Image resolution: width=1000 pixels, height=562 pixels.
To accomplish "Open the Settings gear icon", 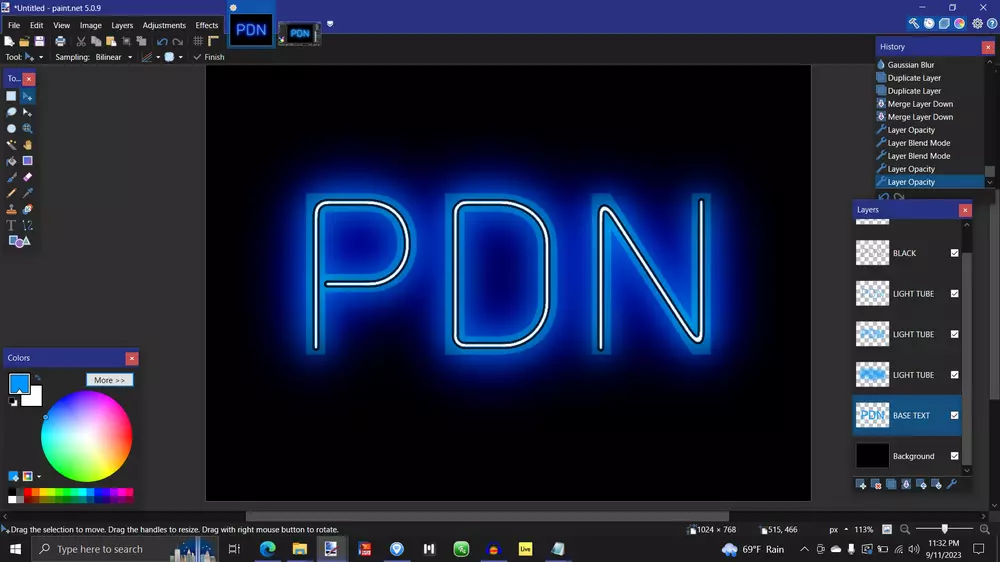I will [977, 24].
